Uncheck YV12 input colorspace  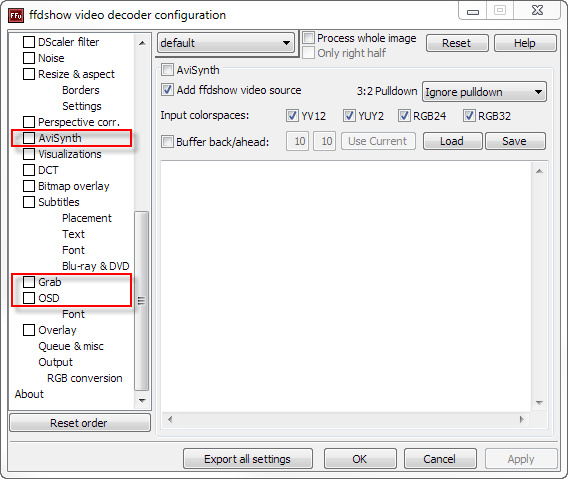point(292,116)
